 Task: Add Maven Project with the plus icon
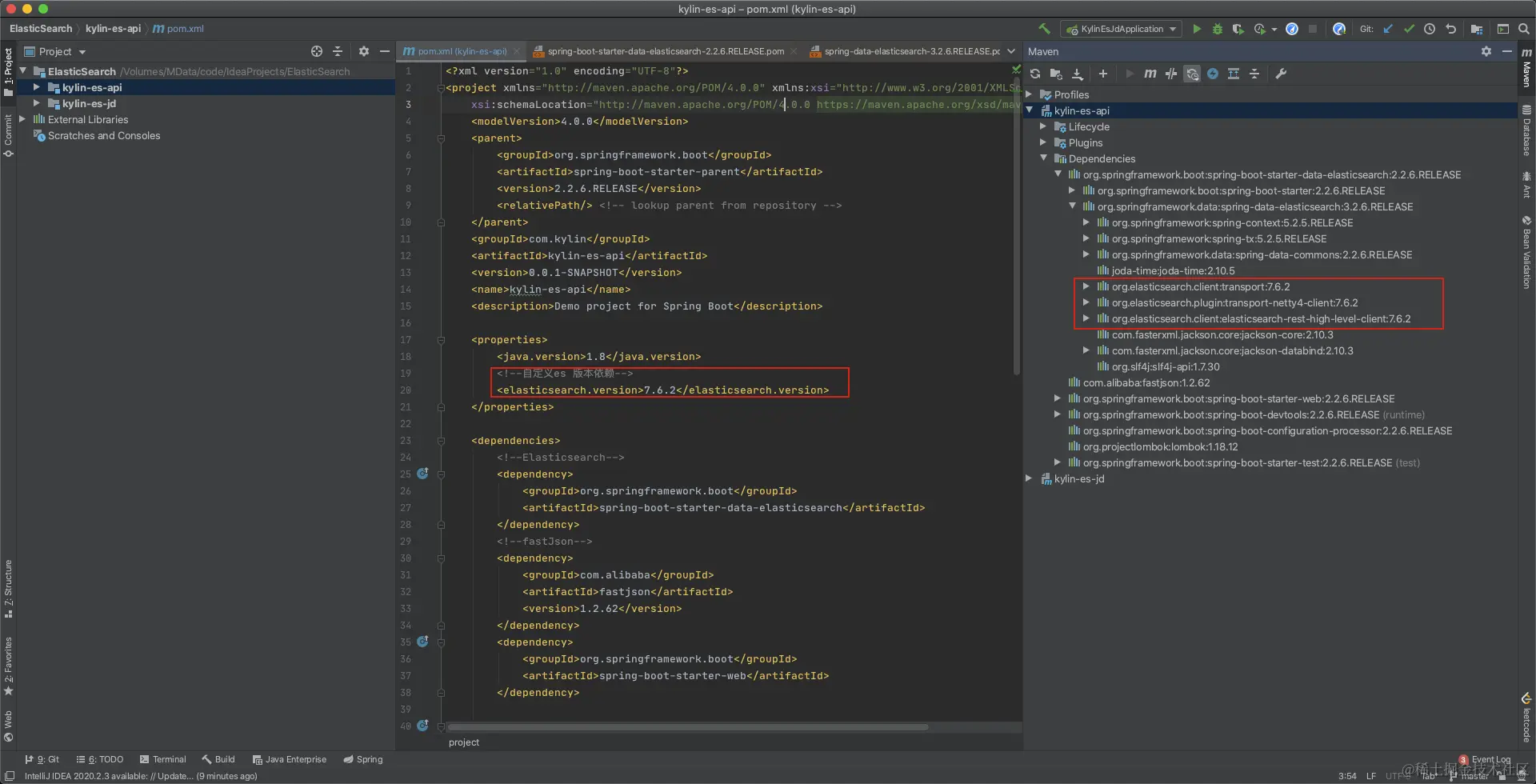pos(1103,74)
